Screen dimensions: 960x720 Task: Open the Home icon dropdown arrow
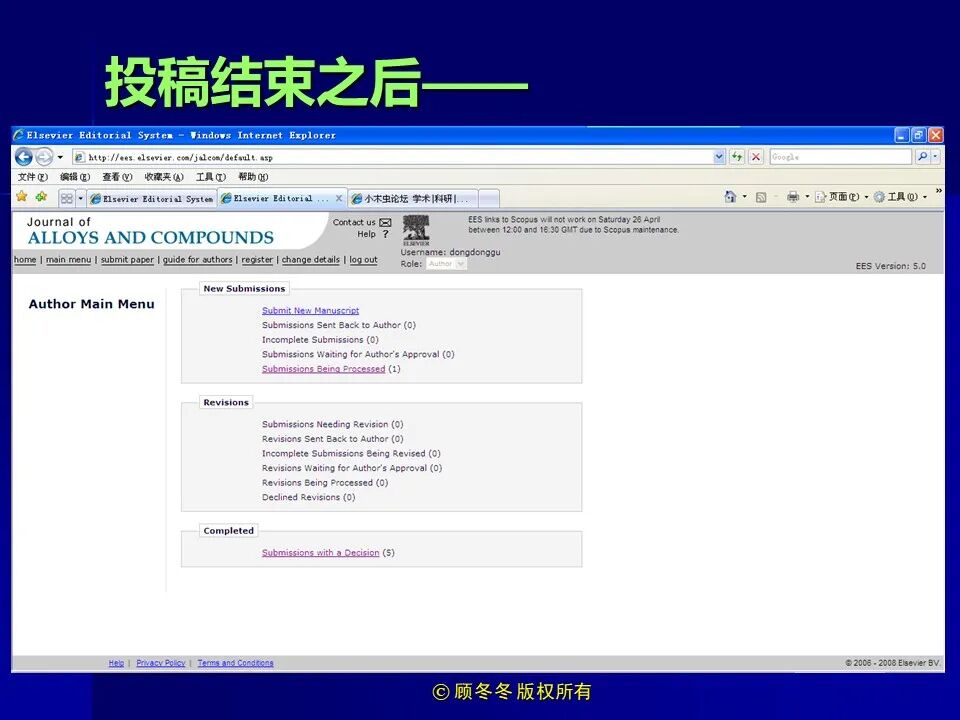click(x=744, y=197)
